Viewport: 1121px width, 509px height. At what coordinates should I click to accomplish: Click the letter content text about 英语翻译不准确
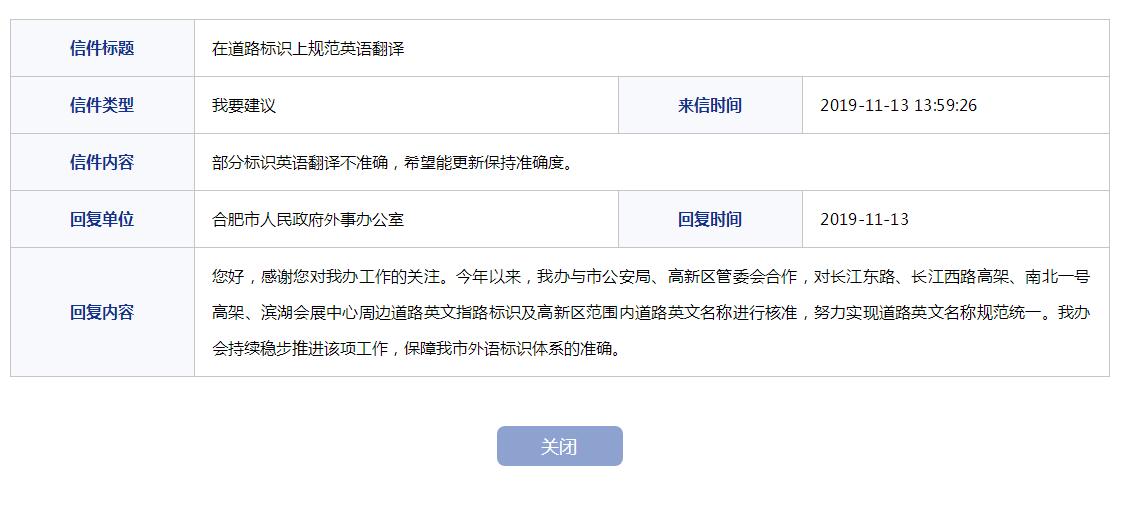tap(393, 163)
